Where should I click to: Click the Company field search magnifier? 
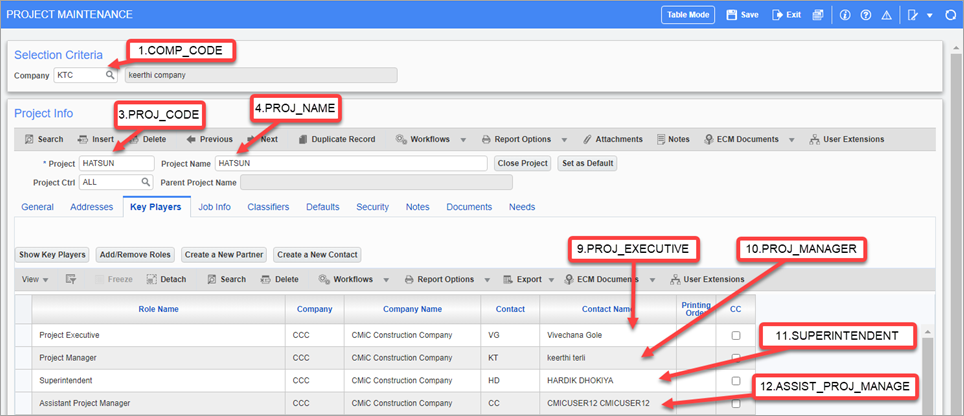coord(109,75)
